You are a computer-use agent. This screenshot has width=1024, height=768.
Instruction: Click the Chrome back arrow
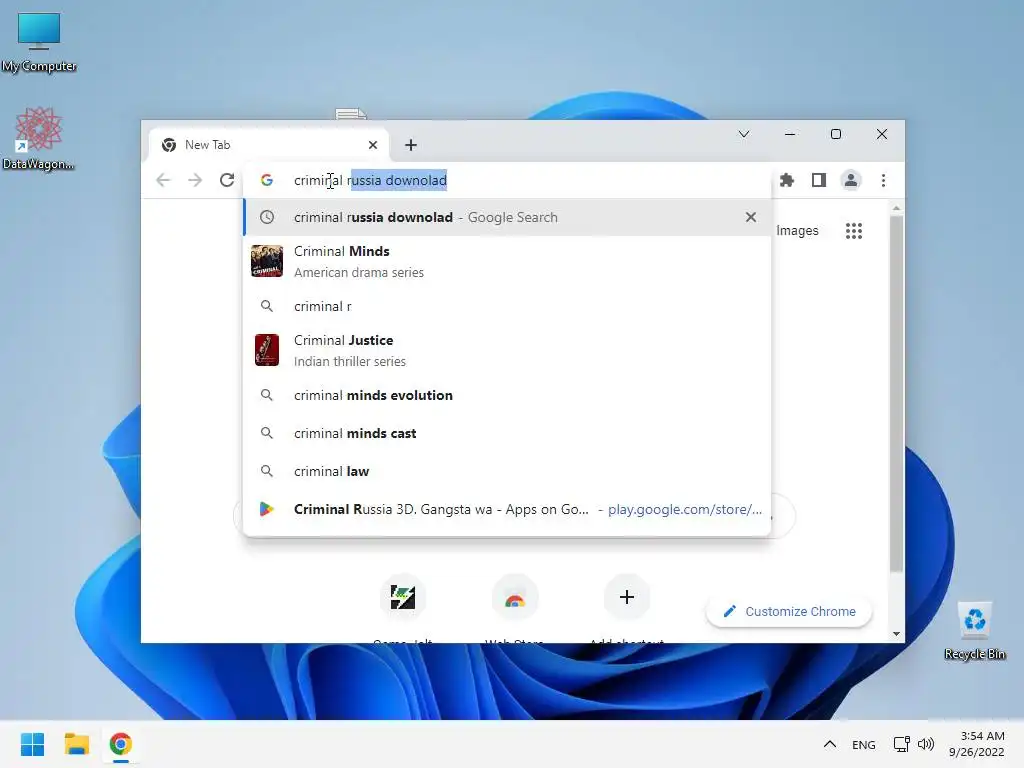tap(163, 180)
